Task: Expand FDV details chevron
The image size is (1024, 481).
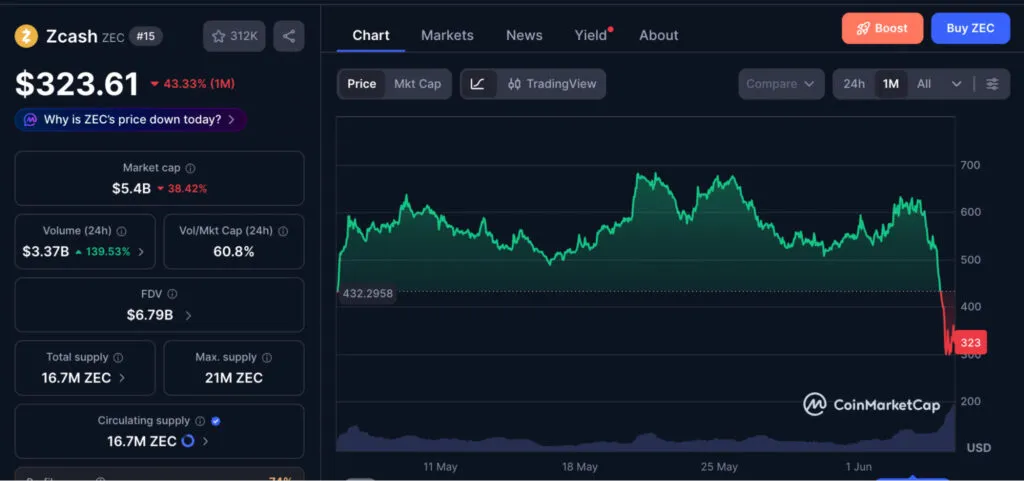Action: tap(188, 315)
